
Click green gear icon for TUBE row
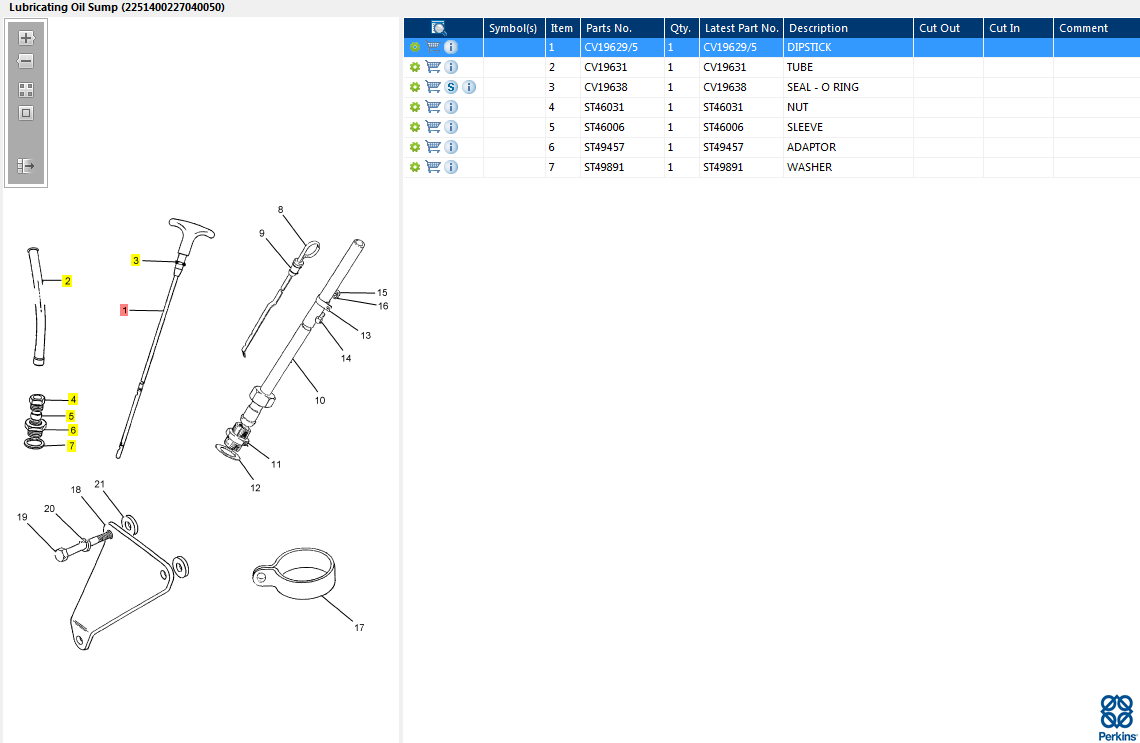pyautogui.click(x=415, y=67)
